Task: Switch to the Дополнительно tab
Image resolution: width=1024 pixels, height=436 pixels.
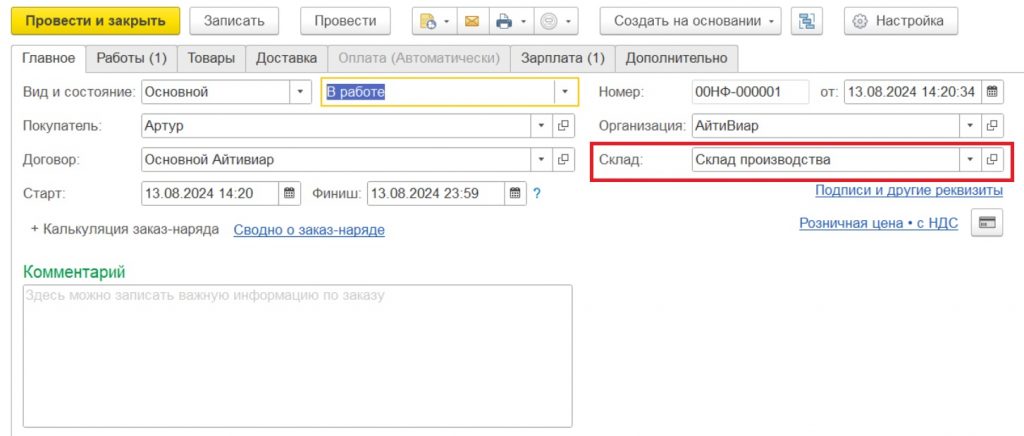Action: (677, 58)
